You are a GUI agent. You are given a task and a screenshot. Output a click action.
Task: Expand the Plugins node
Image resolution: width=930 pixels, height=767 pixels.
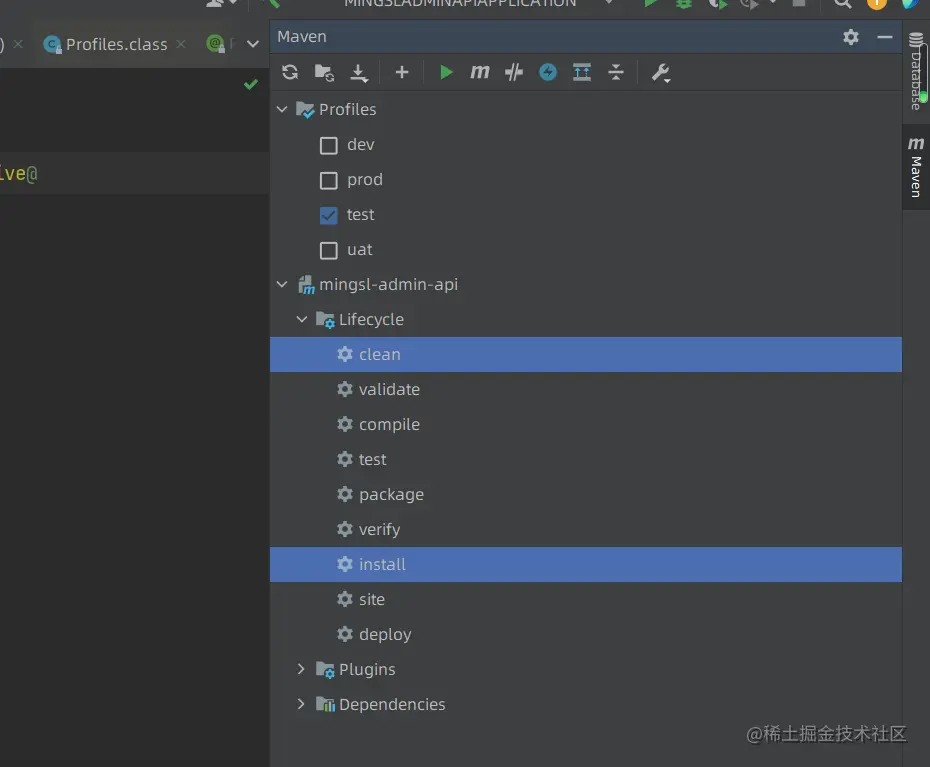pos(301,669)
